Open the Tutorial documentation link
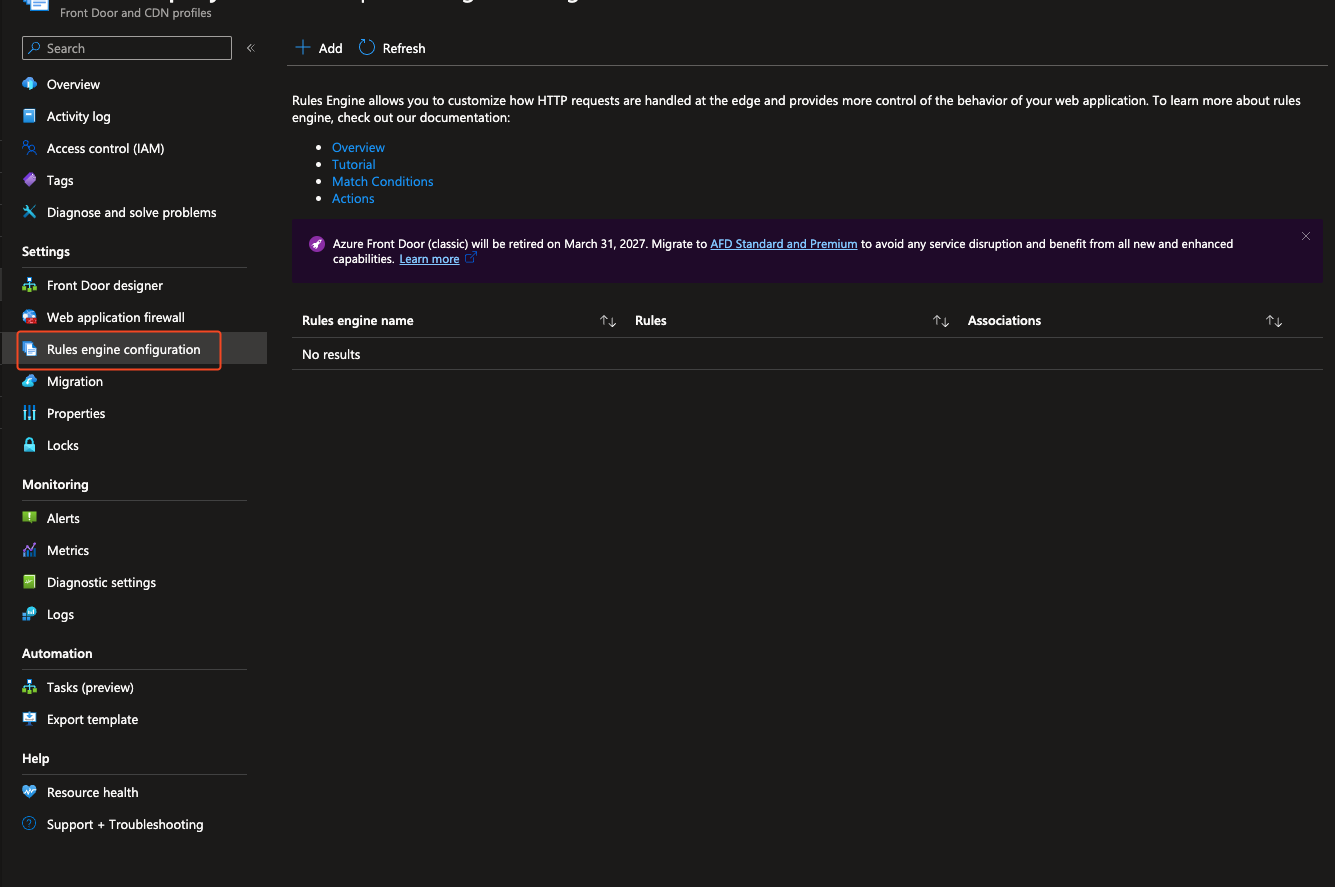 point(354,164)
